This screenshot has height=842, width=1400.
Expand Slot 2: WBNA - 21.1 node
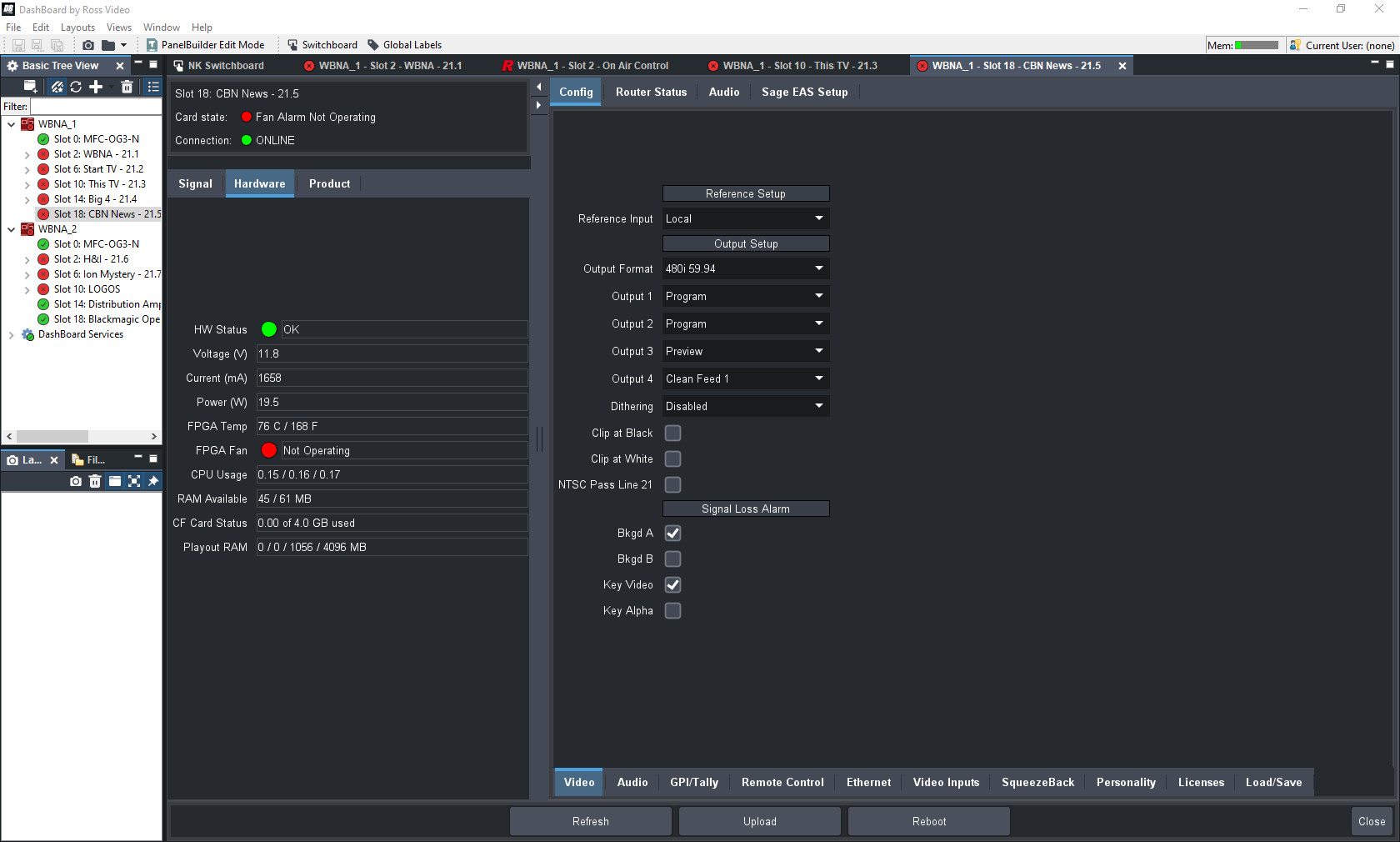(27, 154)
